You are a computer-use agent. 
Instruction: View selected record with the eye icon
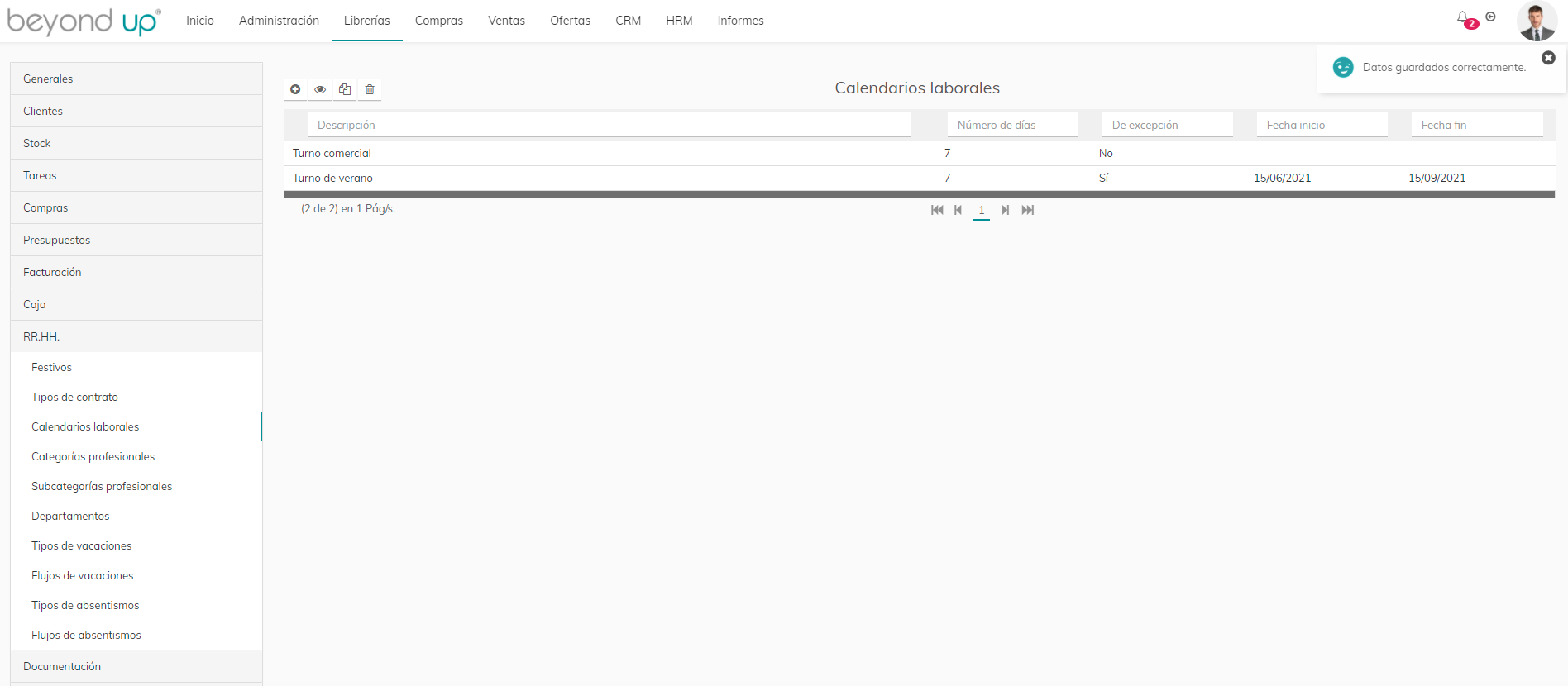tap(320, 89)
